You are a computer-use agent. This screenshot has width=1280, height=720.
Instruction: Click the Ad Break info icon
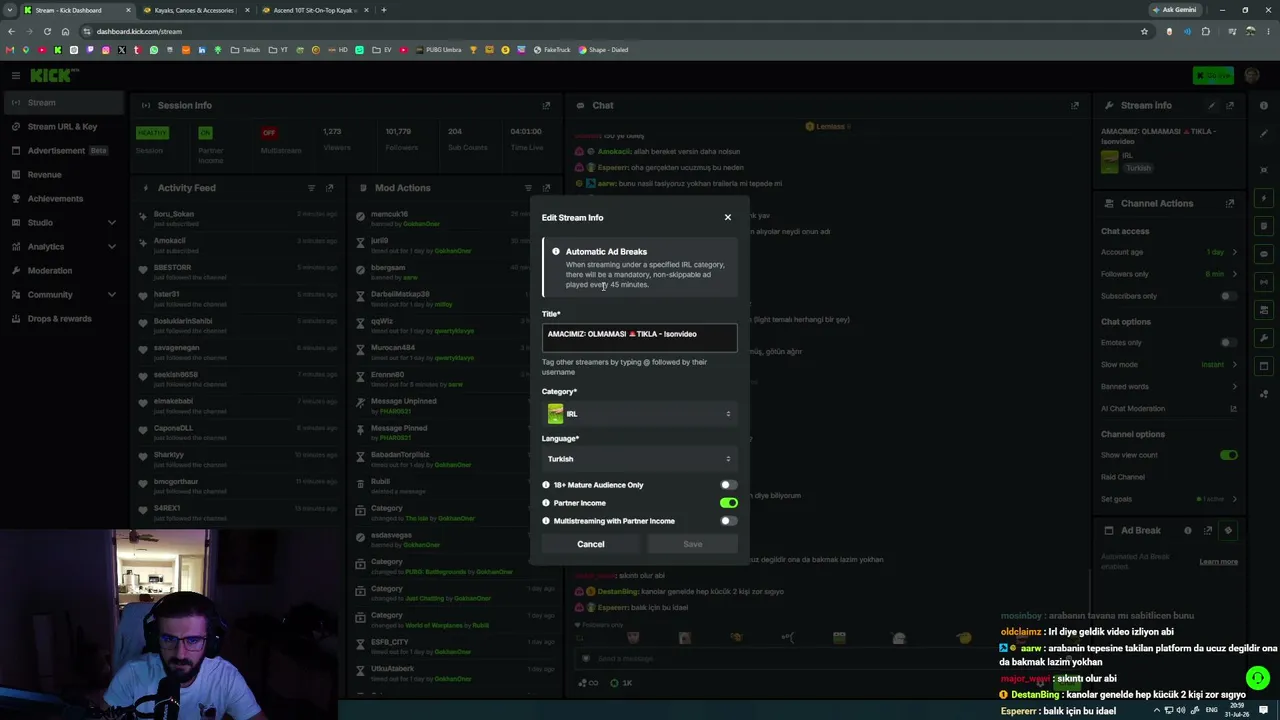(1188, 531)
